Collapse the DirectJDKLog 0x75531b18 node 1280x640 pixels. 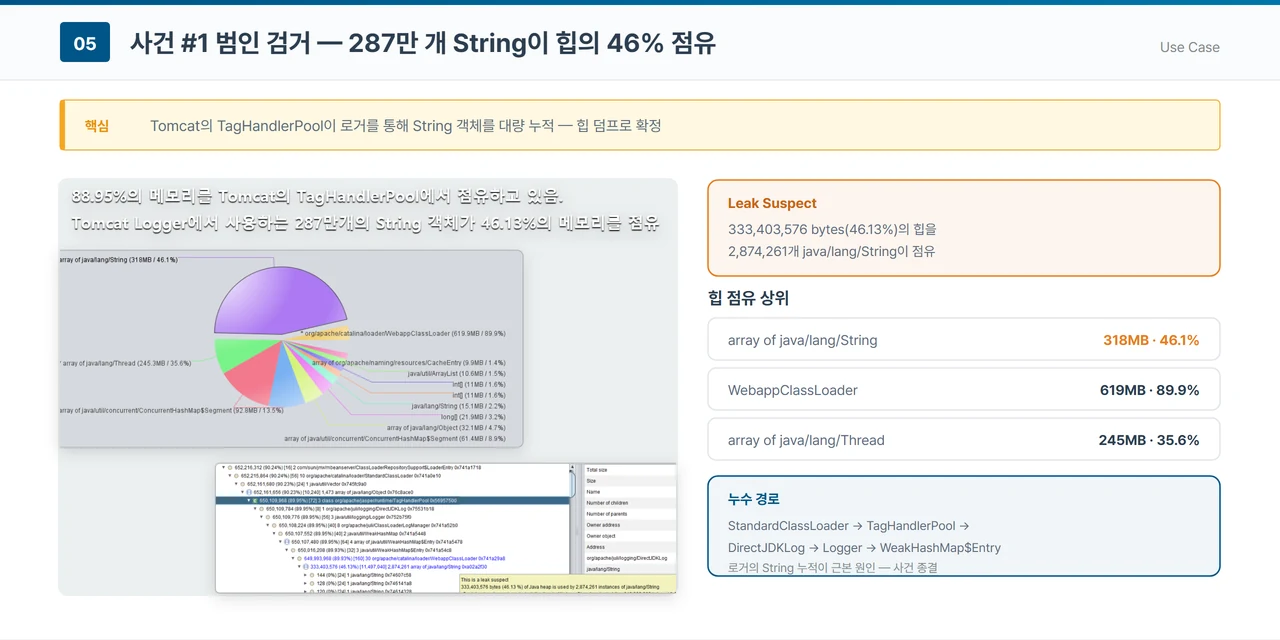click(x=255, y=509)
